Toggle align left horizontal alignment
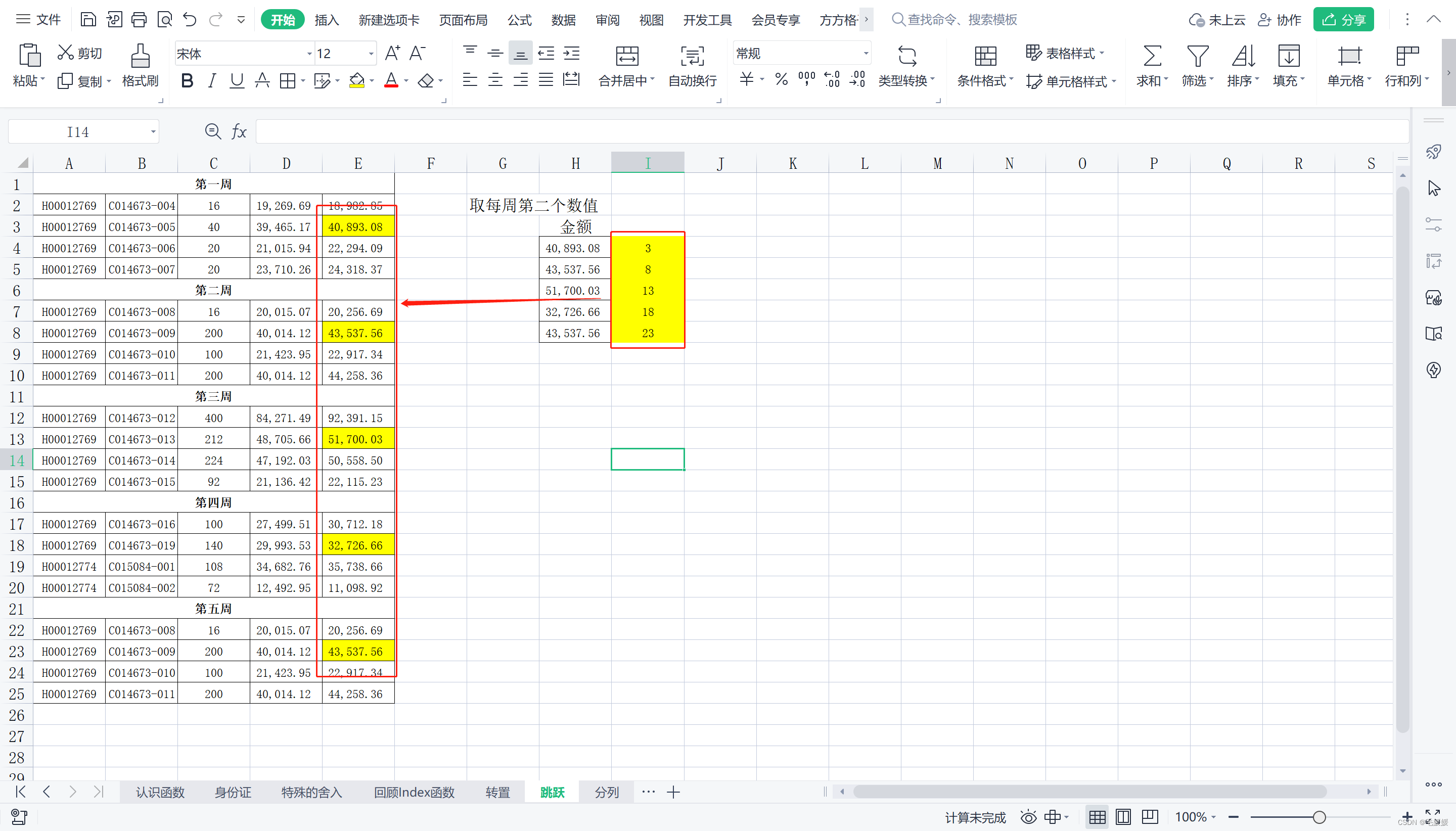 click(x=470, y=79)
